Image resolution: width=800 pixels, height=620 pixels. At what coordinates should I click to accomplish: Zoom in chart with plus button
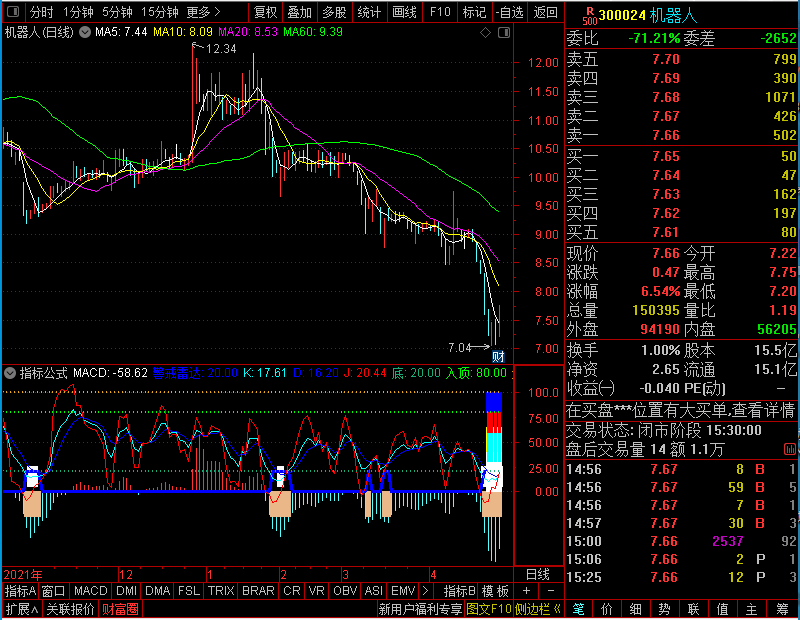point(527,591)
